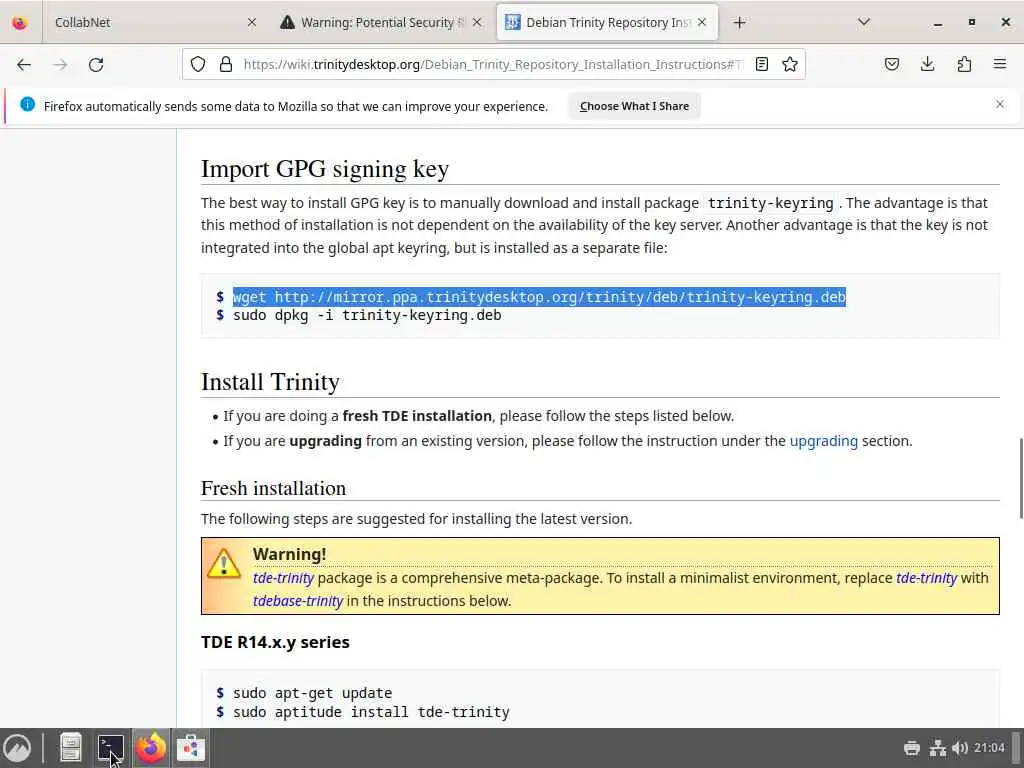Screen dimensions: 1024x768
Task: Click the printer tray icon
Action: pos(912,748)
